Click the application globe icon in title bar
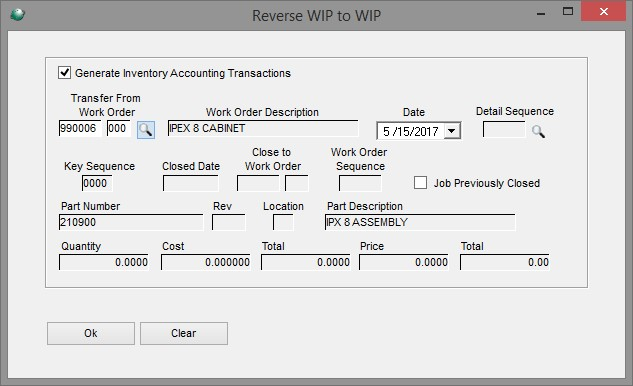 coord(18,15)
